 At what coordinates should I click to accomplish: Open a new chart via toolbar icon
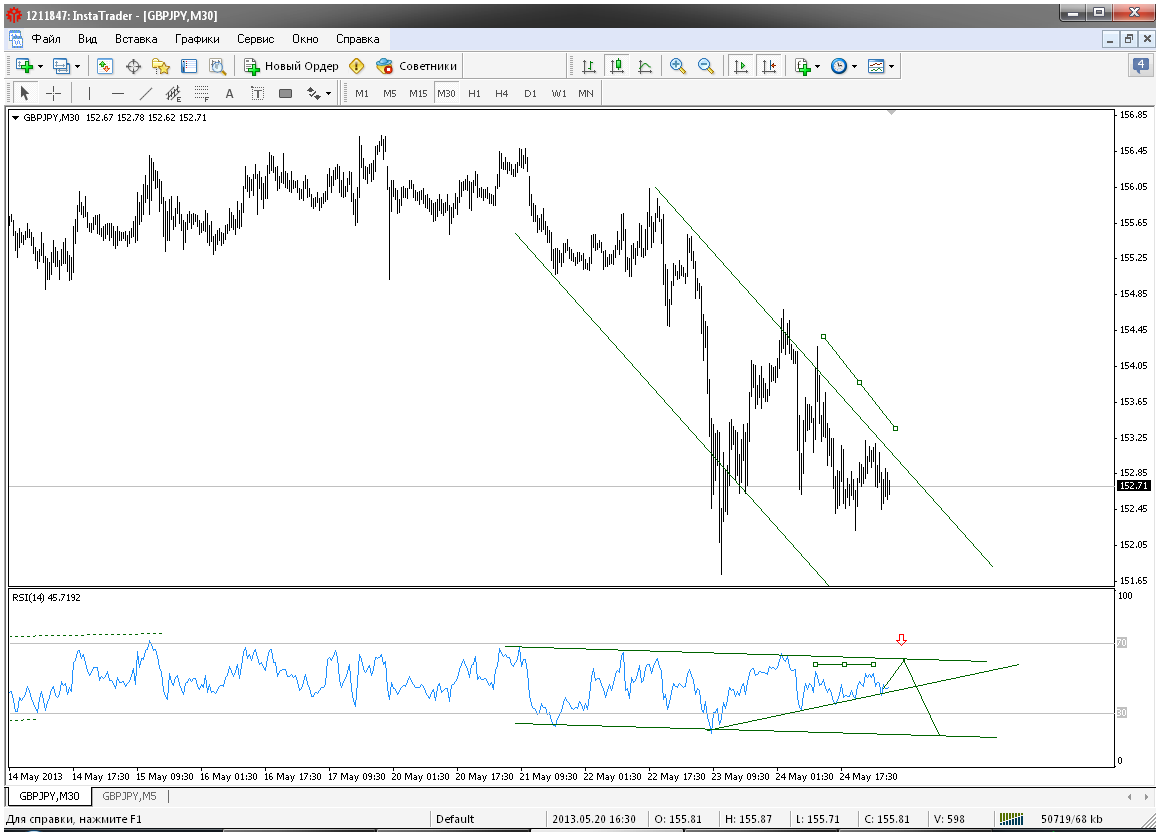(24, 67)
